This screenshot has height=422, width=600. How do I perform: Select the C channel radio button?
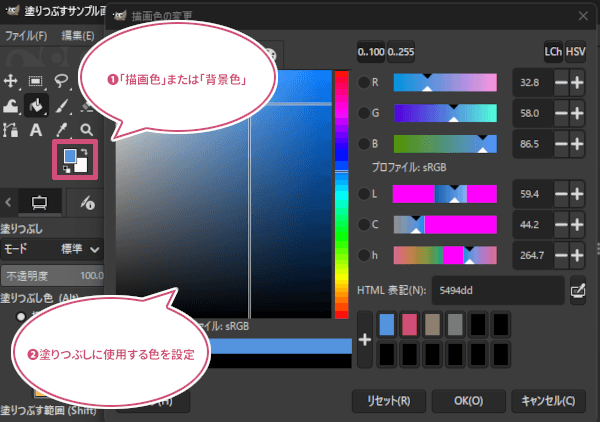coord(364,224)
